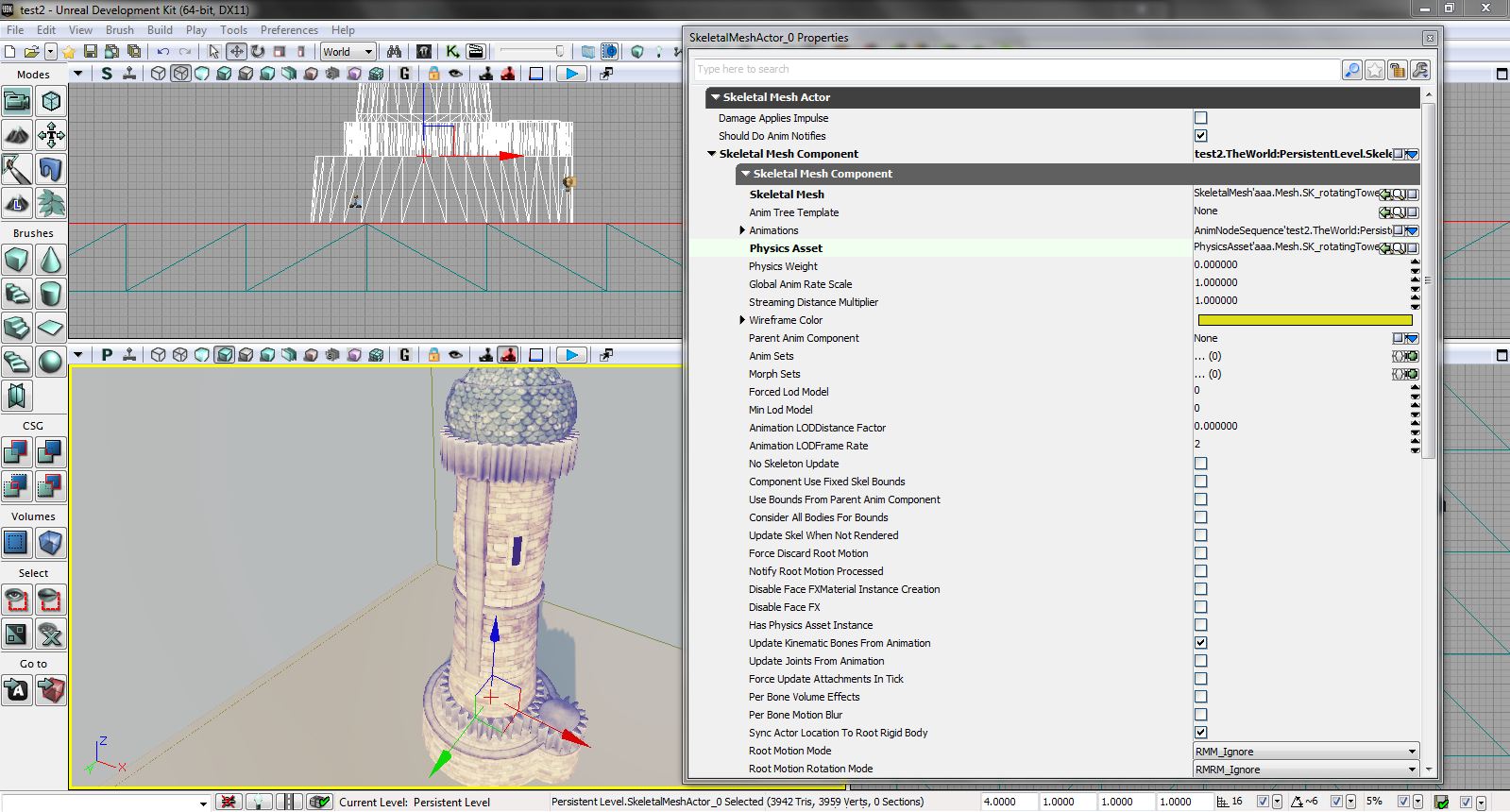Toggle Has Physics Asset Instance checkbox

click(x=1200, y=625)
